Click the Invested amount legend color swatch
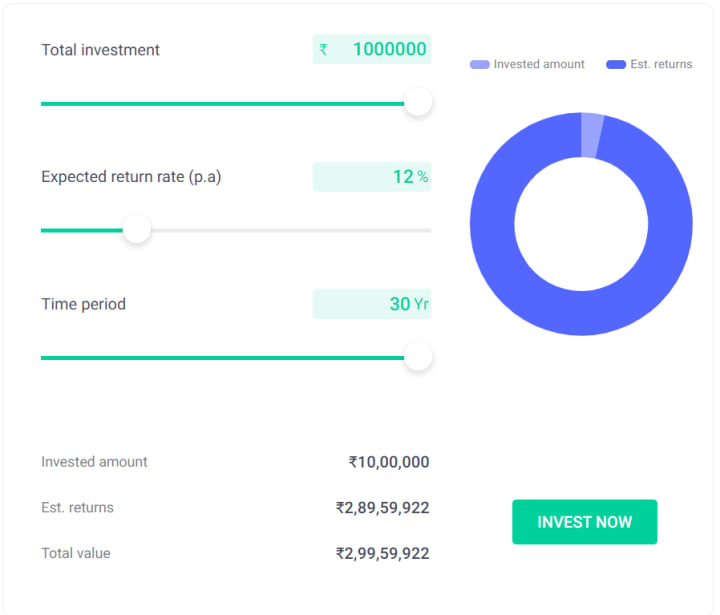This screenshot has height=615, width=720. [x=479, y=65]
